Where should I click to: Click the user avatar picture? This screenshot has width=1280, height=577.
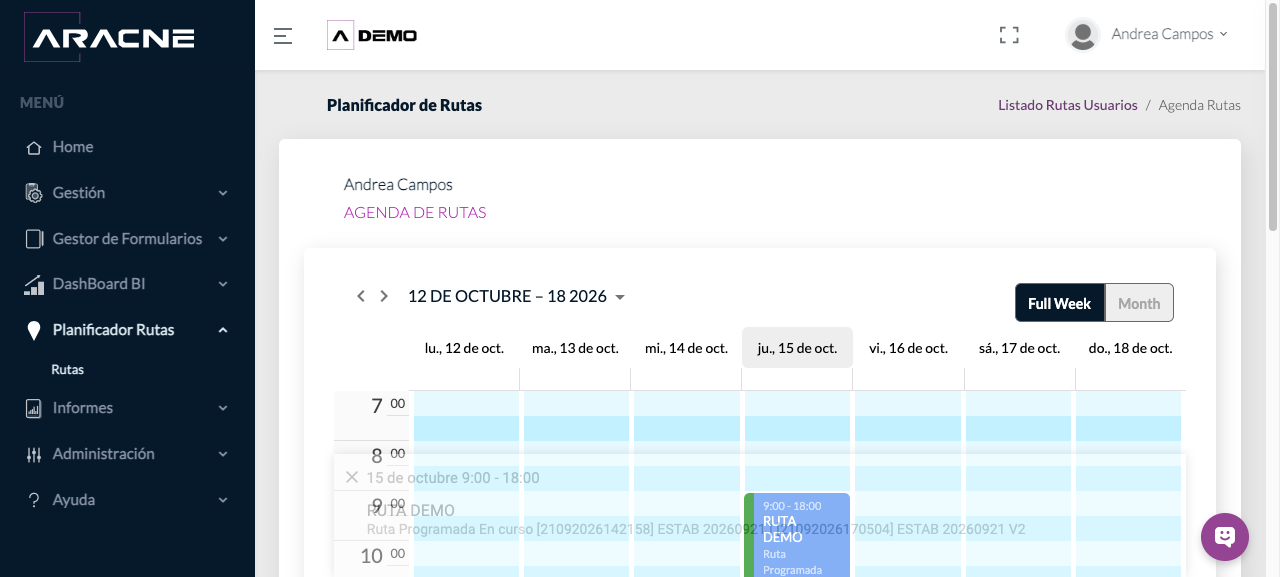point(1083,35)
